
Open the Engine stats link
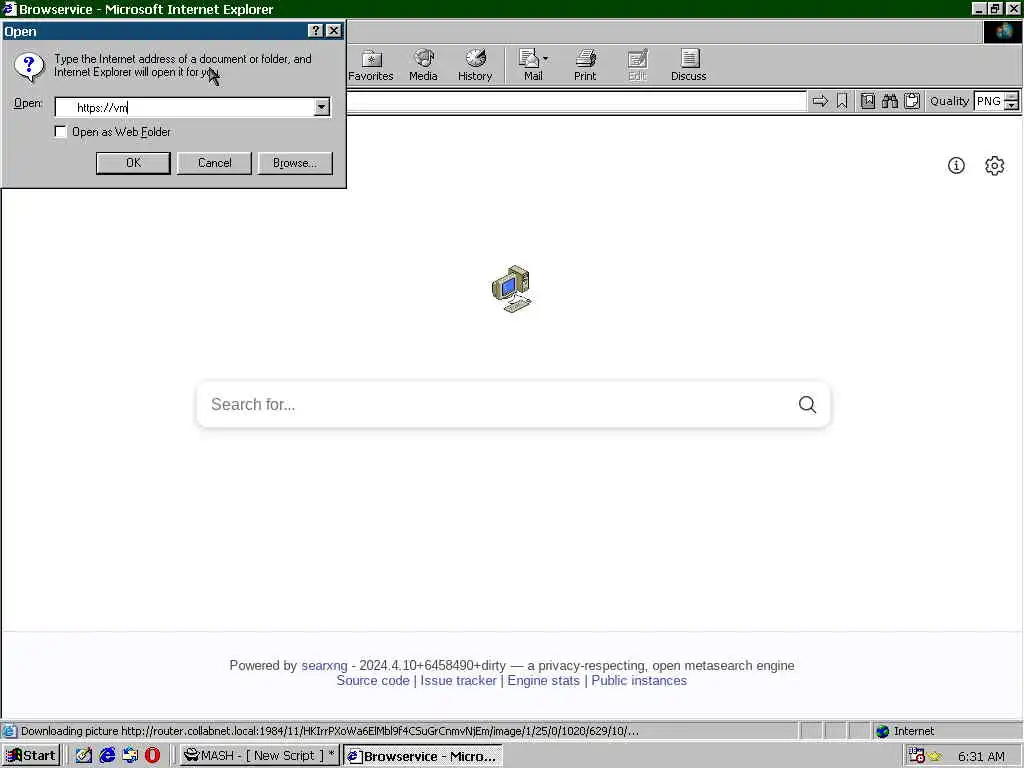(x=543, y=680)
